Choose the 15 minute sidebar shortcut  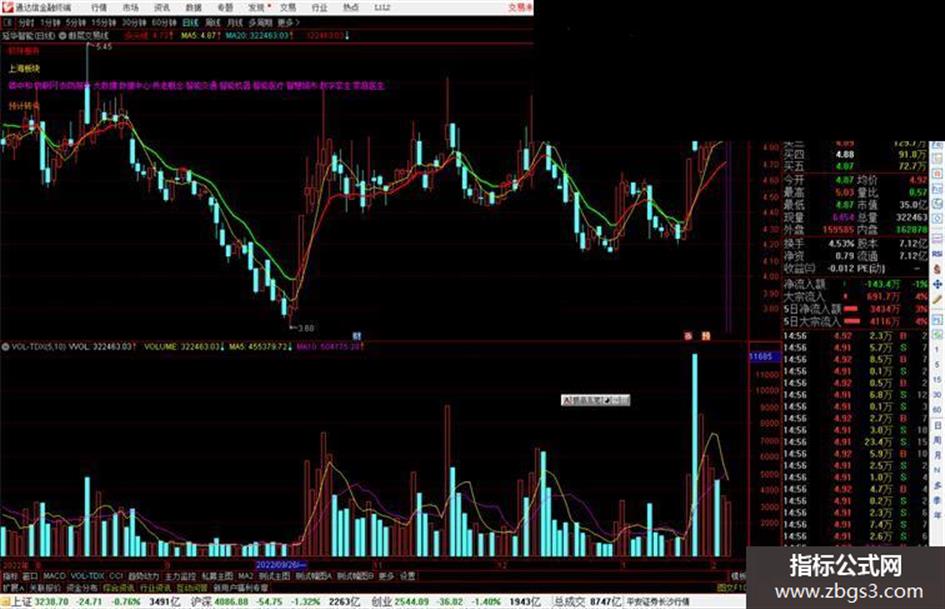(x=937, y=380)
